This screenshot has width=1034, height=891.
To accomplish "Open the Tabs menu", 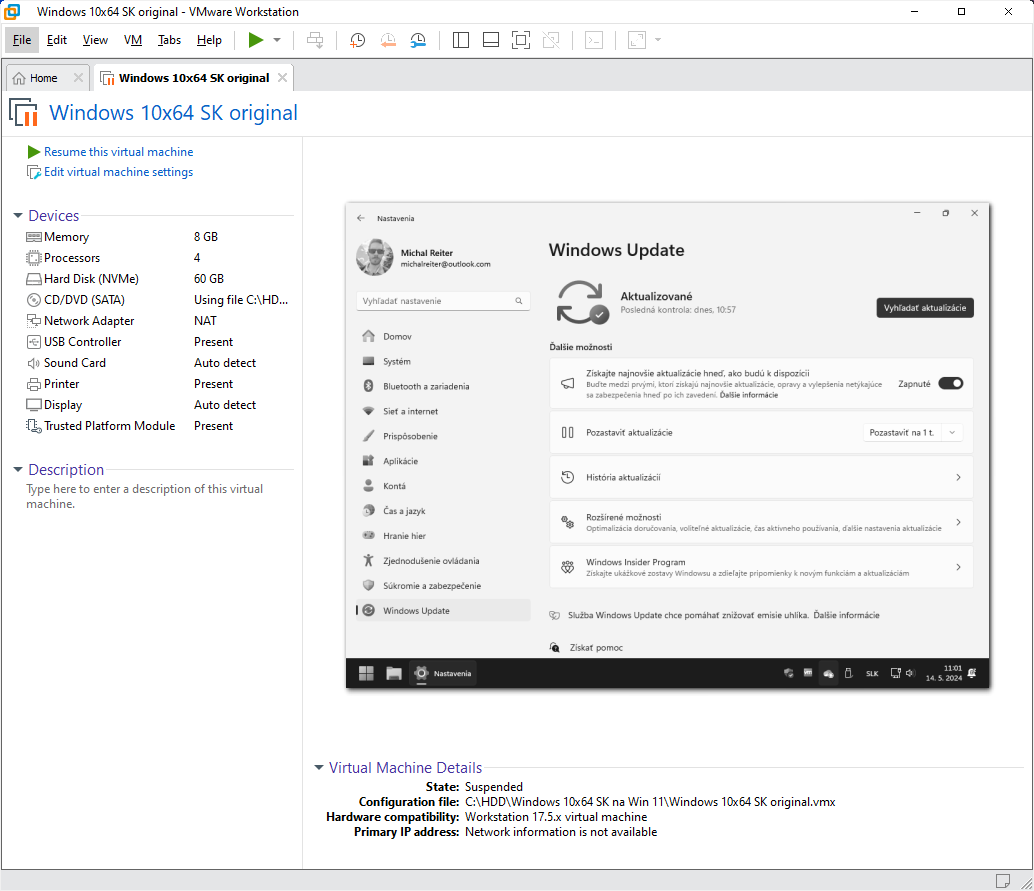I will point(169,40).
